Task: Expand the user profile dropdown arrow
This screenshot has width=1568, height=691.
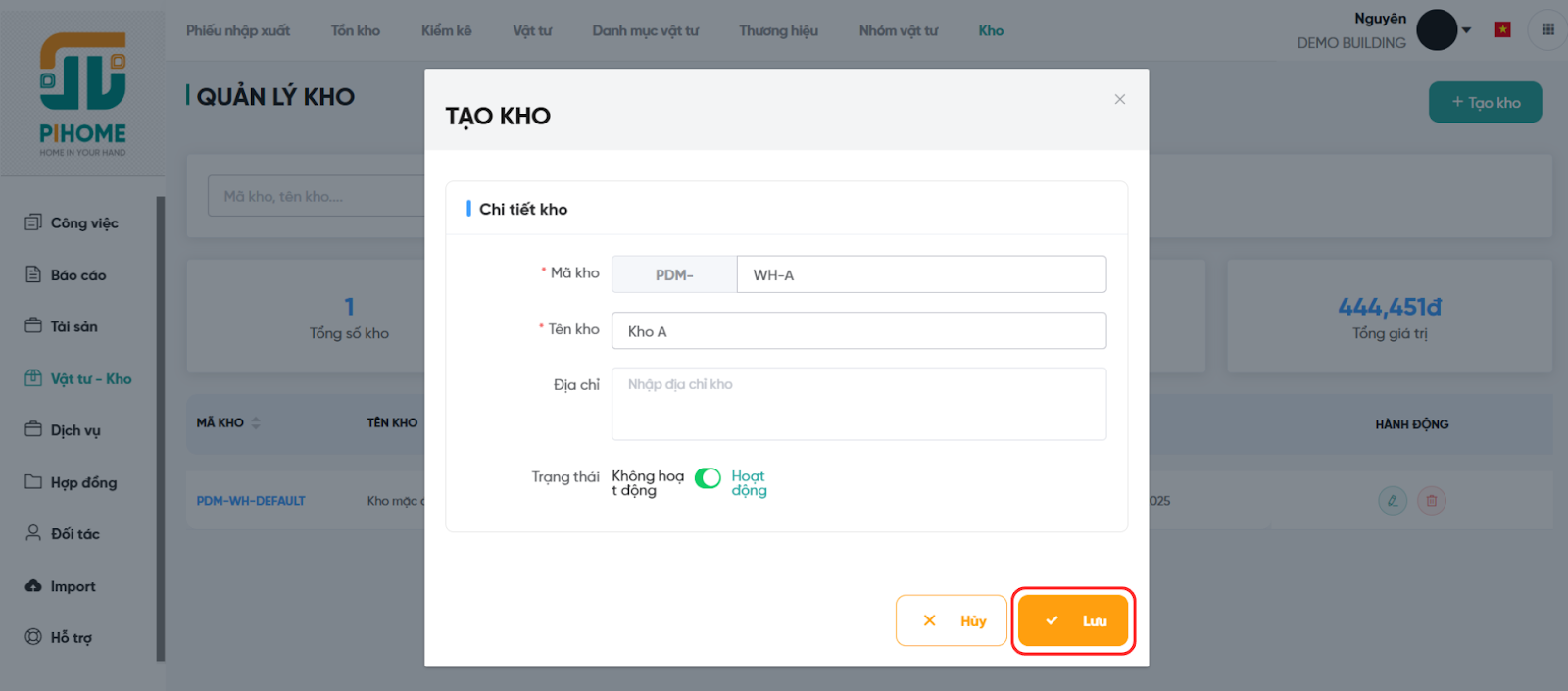Action: (x=1466, y=30)
